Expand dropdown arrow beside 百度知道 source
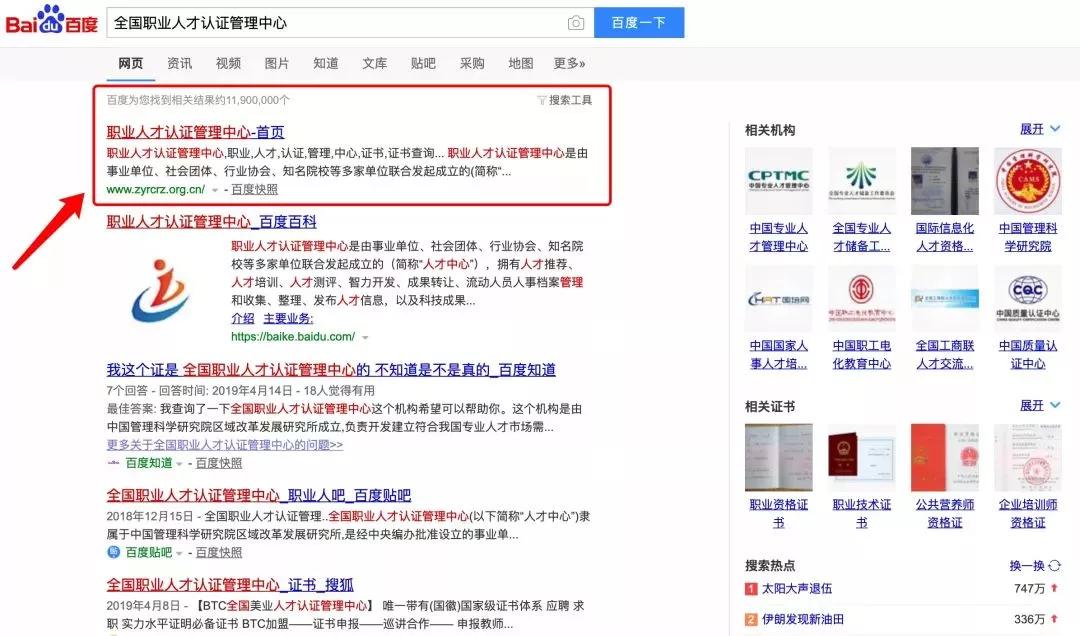 click(179, 464)
